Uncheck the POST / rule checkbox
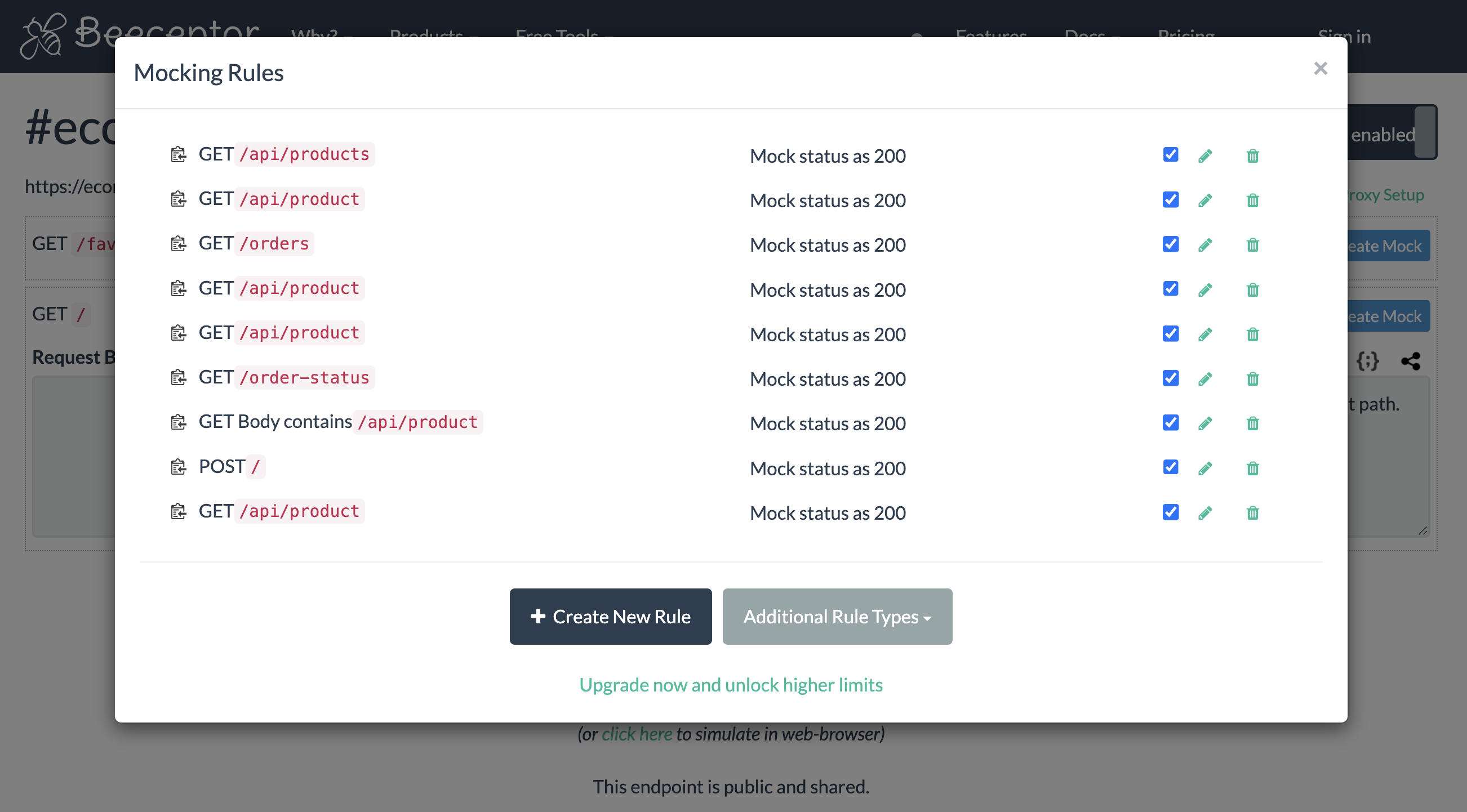Screen dimensions: 1467x812 [1170, 467]
